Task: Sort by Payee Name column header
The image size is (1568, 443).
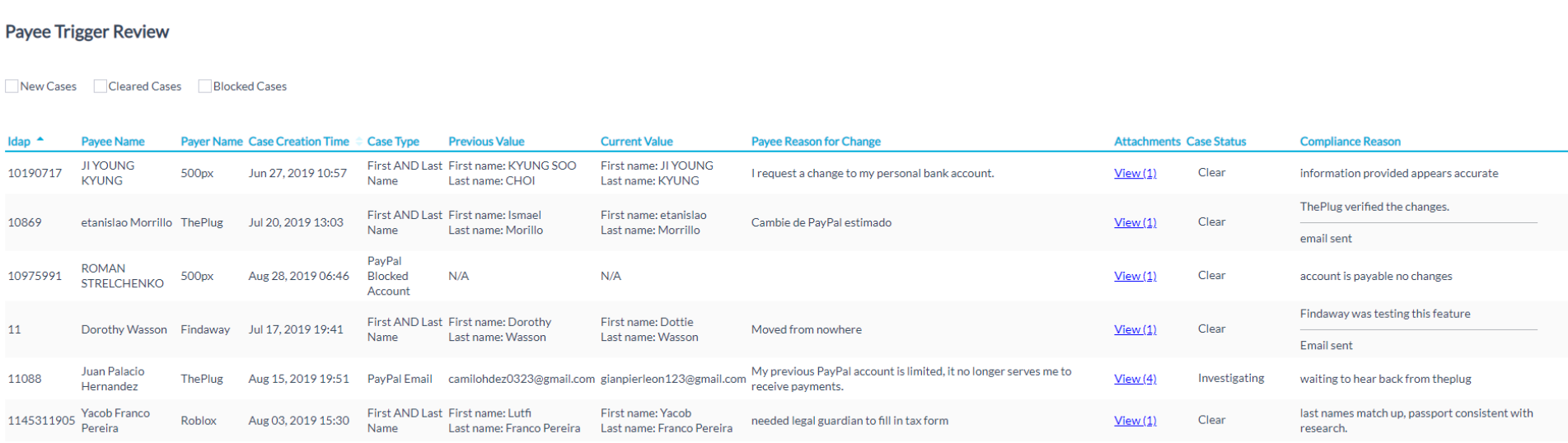Action: pos(113,142)
